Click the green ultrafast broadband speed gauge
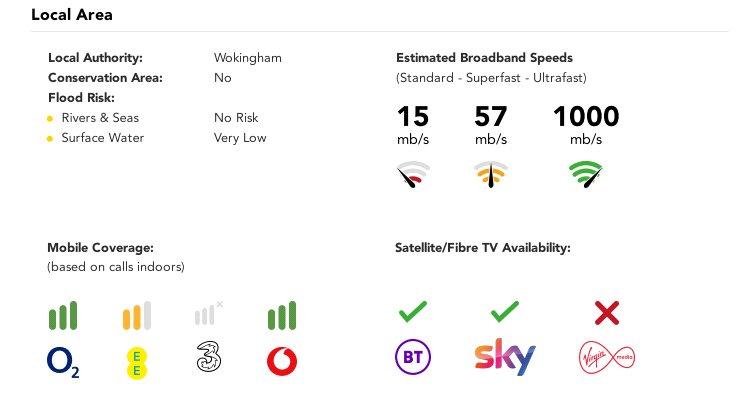 point(586,174)
